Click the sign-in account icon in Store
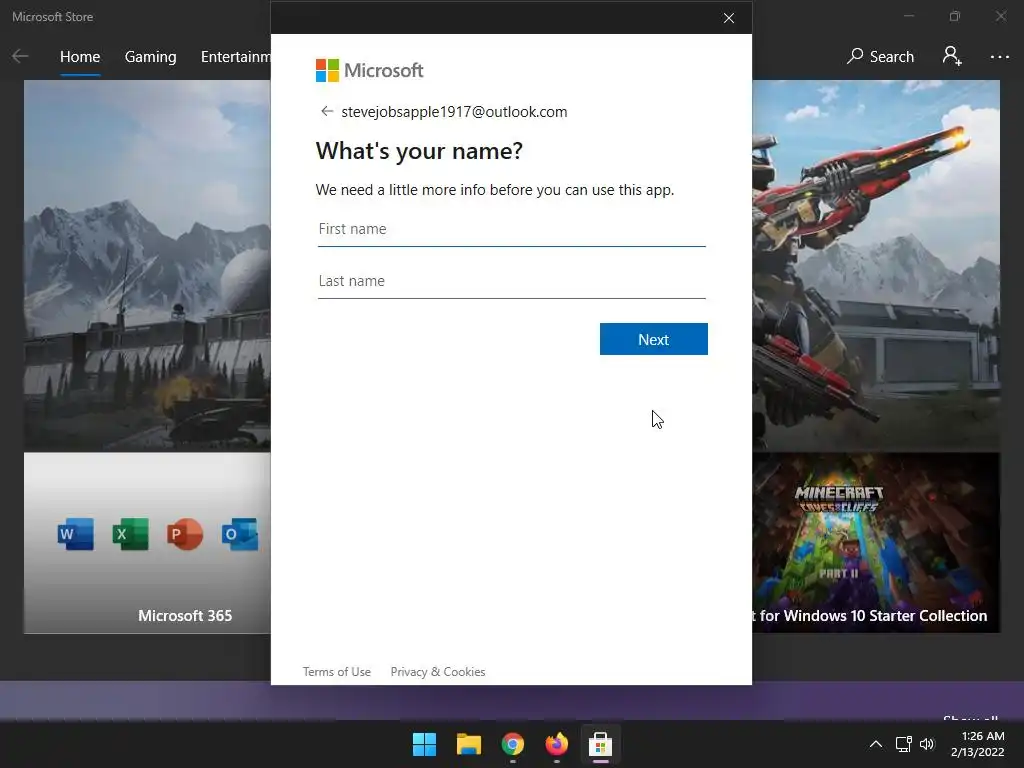This screenshot has height=768, width=1024. 952,56
